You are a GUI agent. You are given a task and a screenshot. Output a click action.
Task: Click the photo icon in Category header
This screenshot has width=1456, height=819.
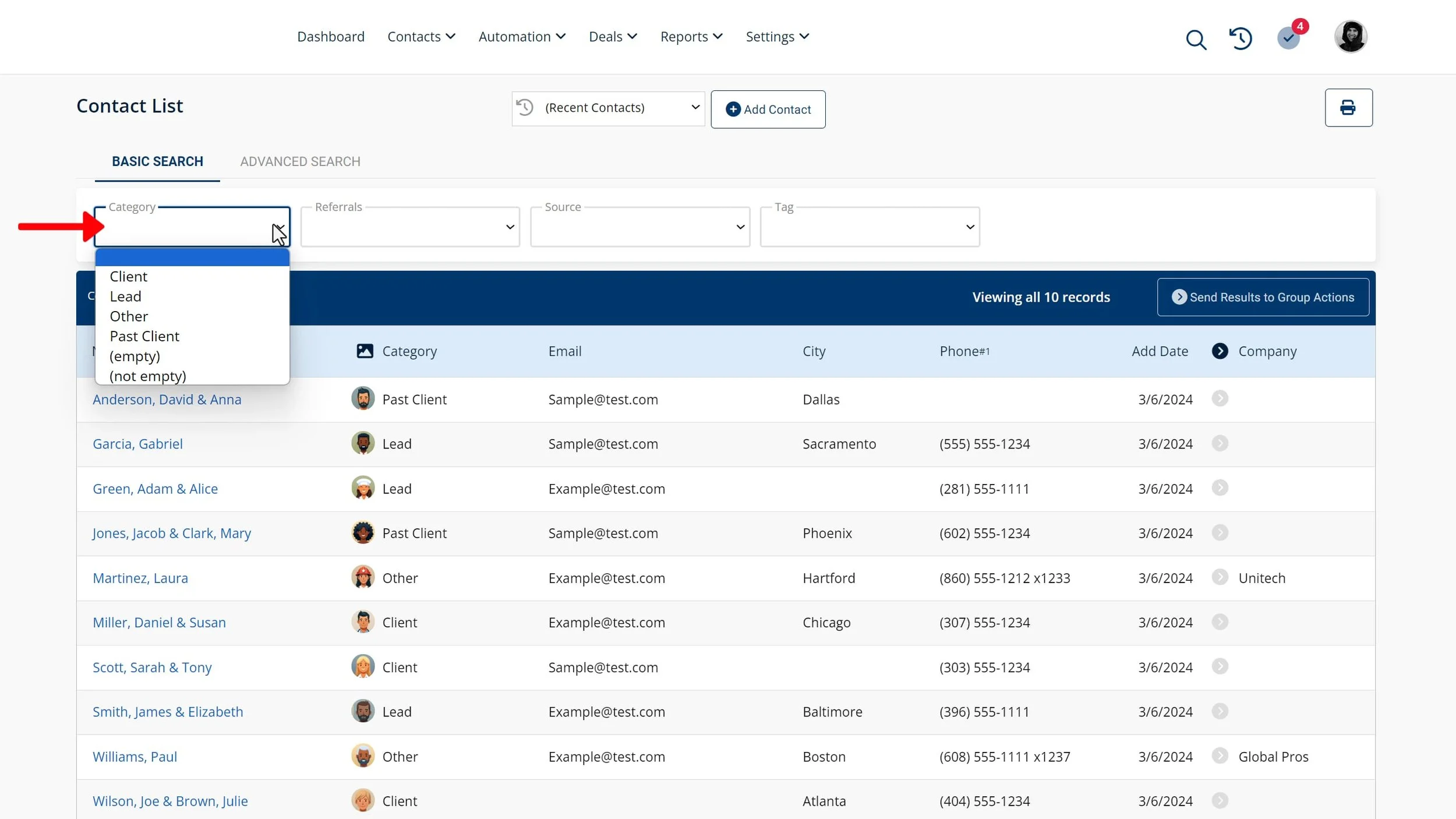pos(365,351)
